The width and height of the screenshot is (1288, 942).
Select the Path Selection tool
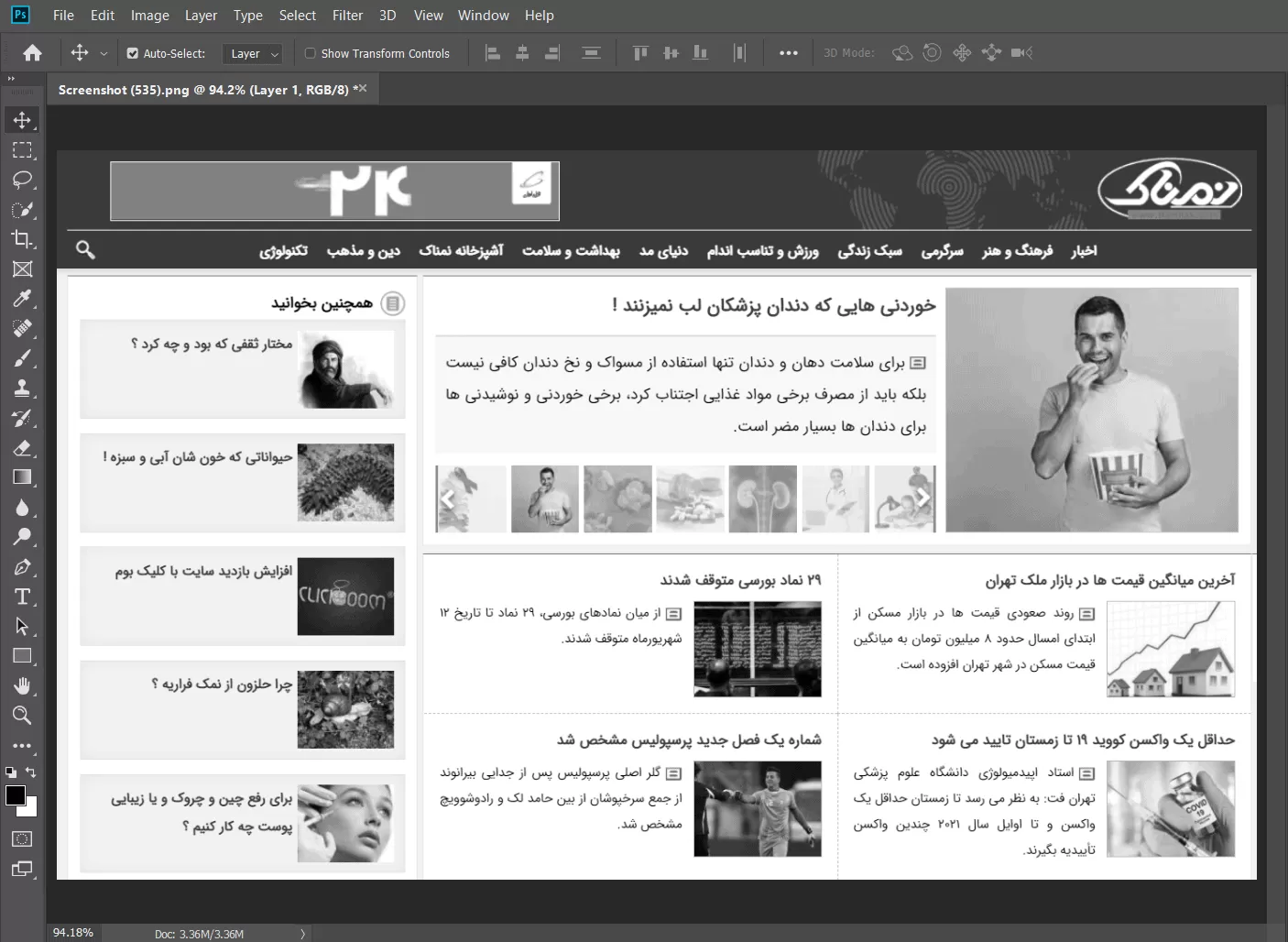[22, 626]
